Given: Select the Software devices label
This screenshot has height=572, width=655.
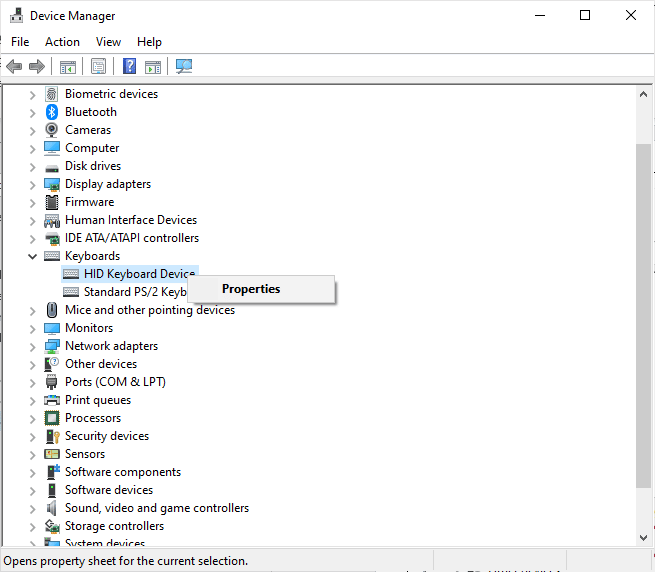Looking at the screenshot, I should (109, 490).
